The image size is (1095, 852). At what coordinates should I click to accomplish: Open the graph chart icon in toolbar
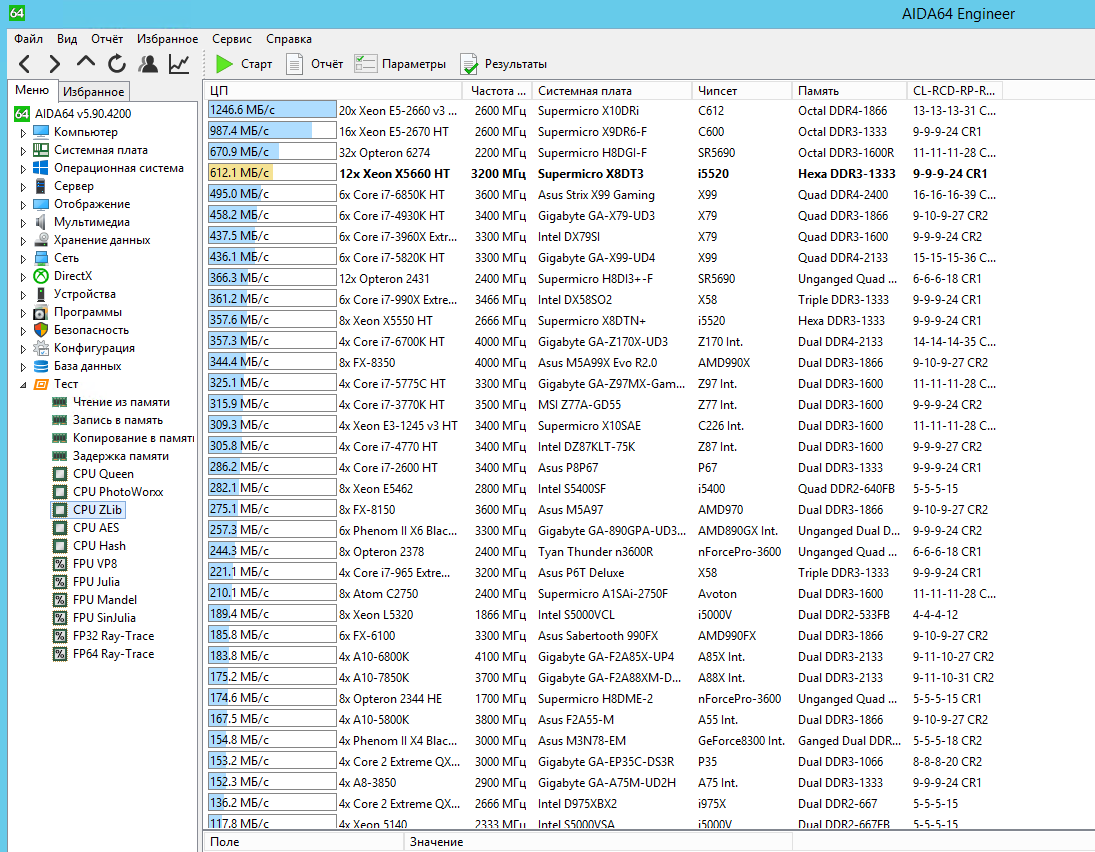pyautogui.click(x=179, y=64)
